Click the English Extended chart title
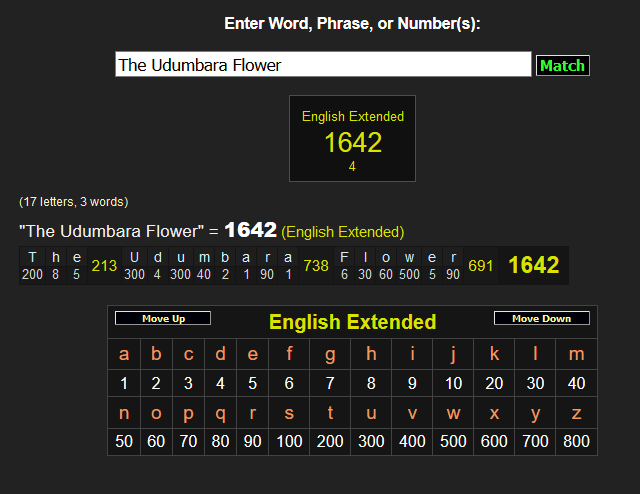This screenshot has width=640, height=494. (352, 322)
